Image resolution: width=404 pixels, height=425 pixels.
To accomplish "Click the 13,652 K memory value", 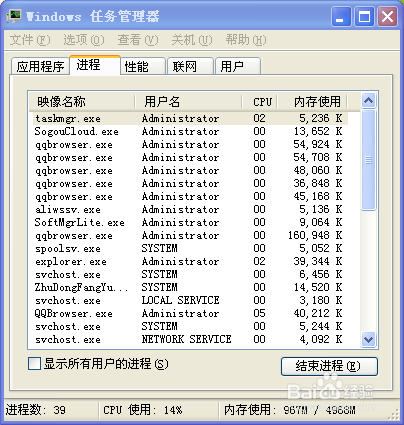I will pos(318,131).
